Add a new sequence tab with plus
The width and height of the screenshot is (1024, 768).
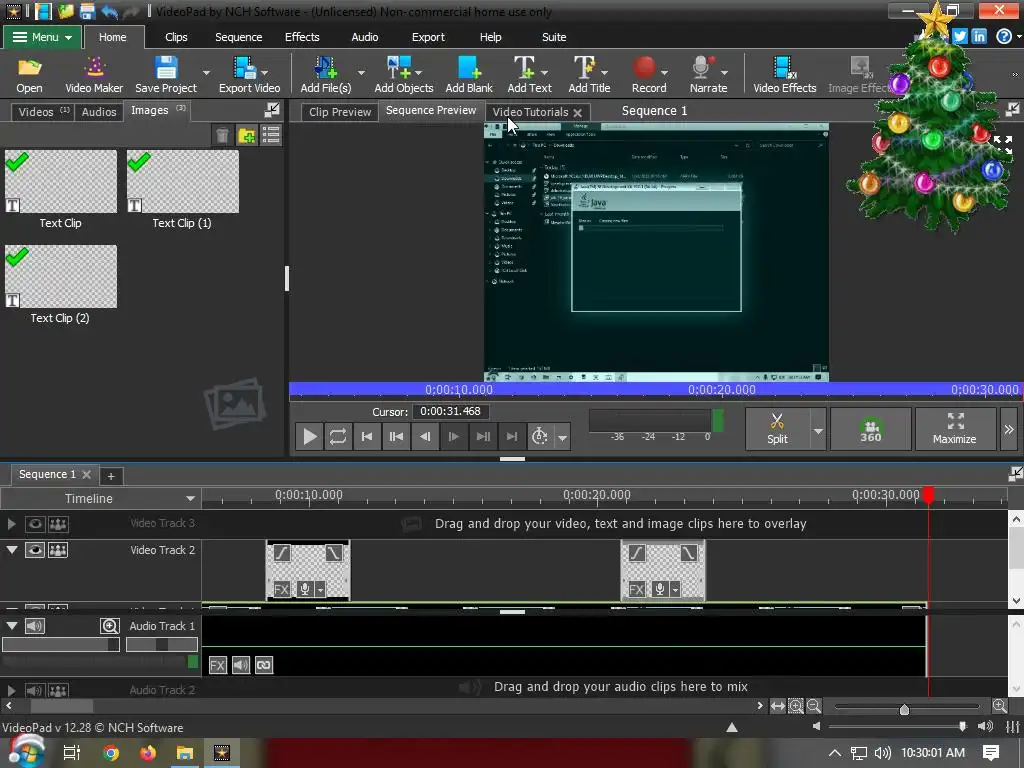point(111,475)
